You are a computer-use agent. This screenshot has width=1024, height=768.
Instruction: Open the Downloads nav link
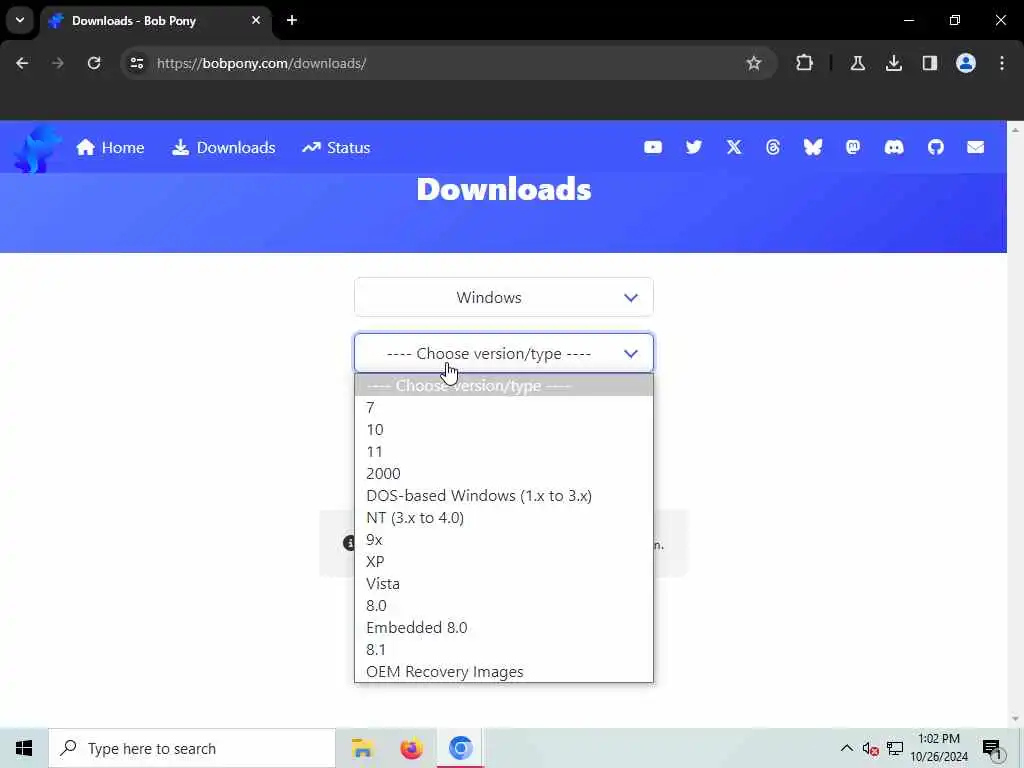223,148
